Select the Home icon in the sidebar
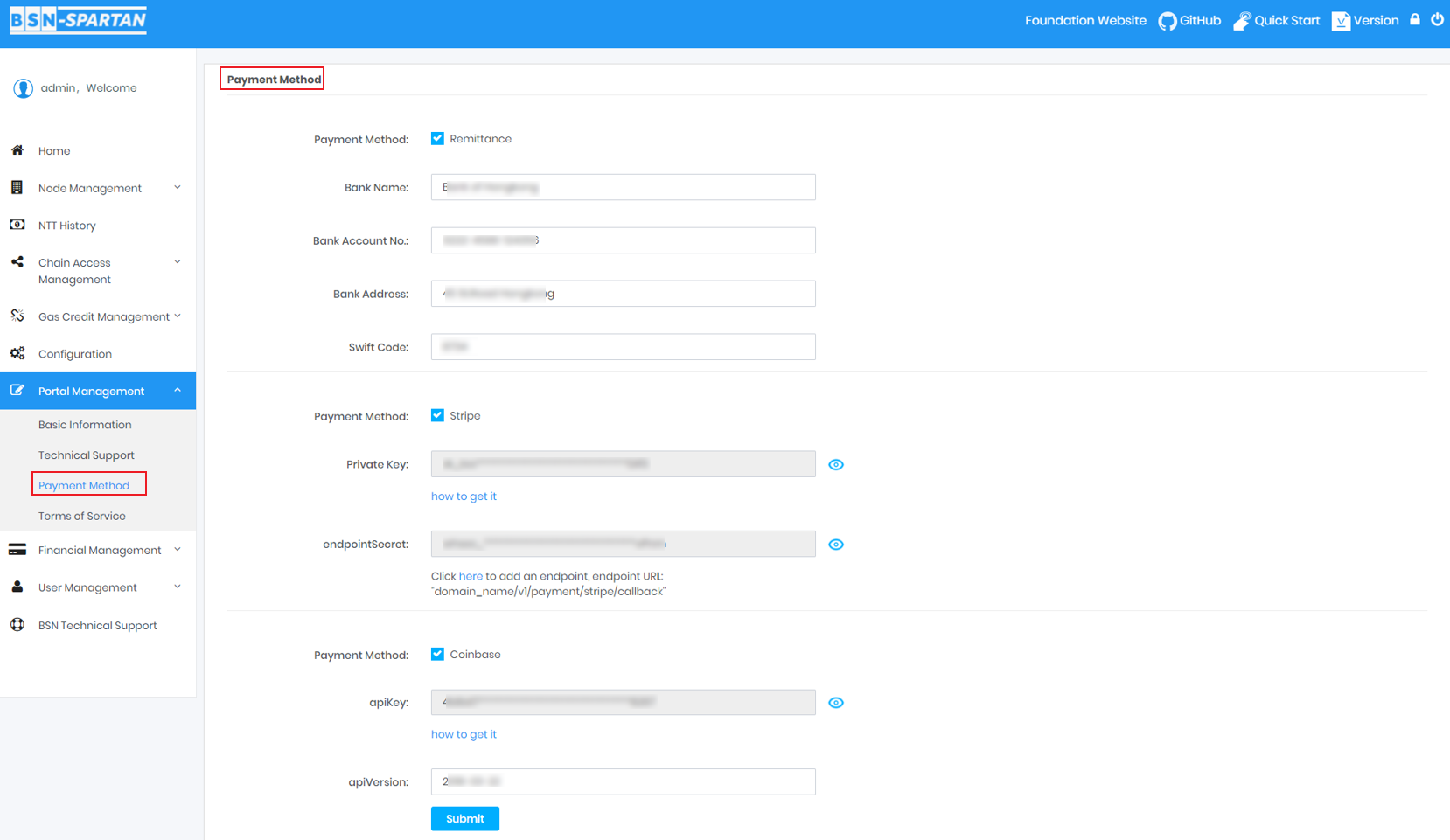Image resolution: width=1450 pixels, height=840 pixels. (x=17, y=149)
